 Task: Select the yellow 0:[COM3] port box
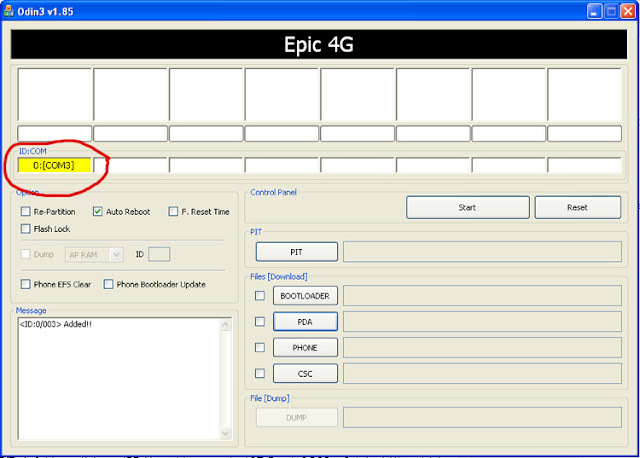coord(54,165)
